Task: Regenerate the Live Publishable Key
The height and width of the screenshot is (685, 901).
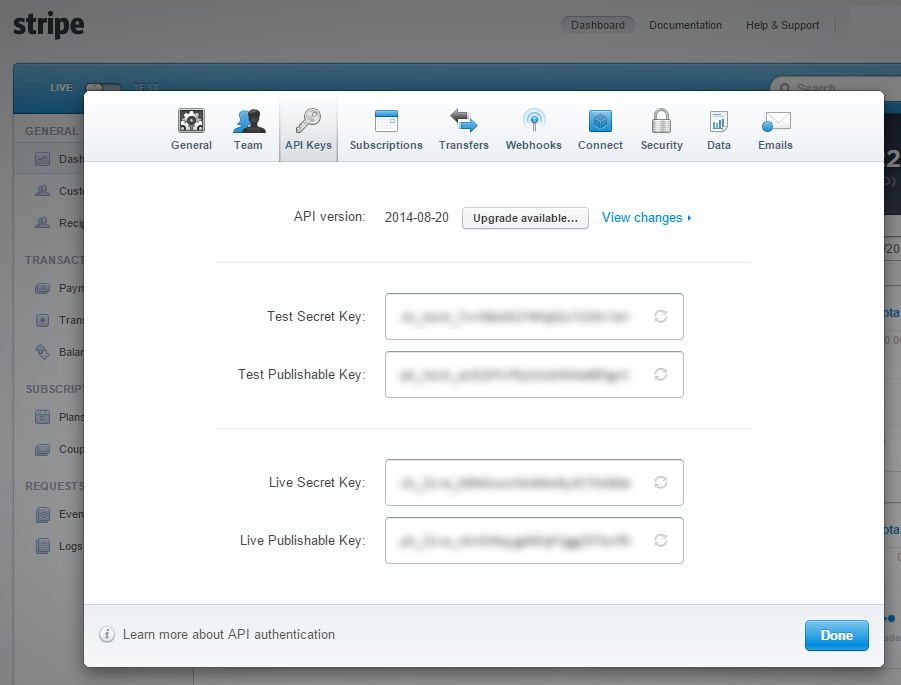Action: pyautogui.click(x=661, y=541)
